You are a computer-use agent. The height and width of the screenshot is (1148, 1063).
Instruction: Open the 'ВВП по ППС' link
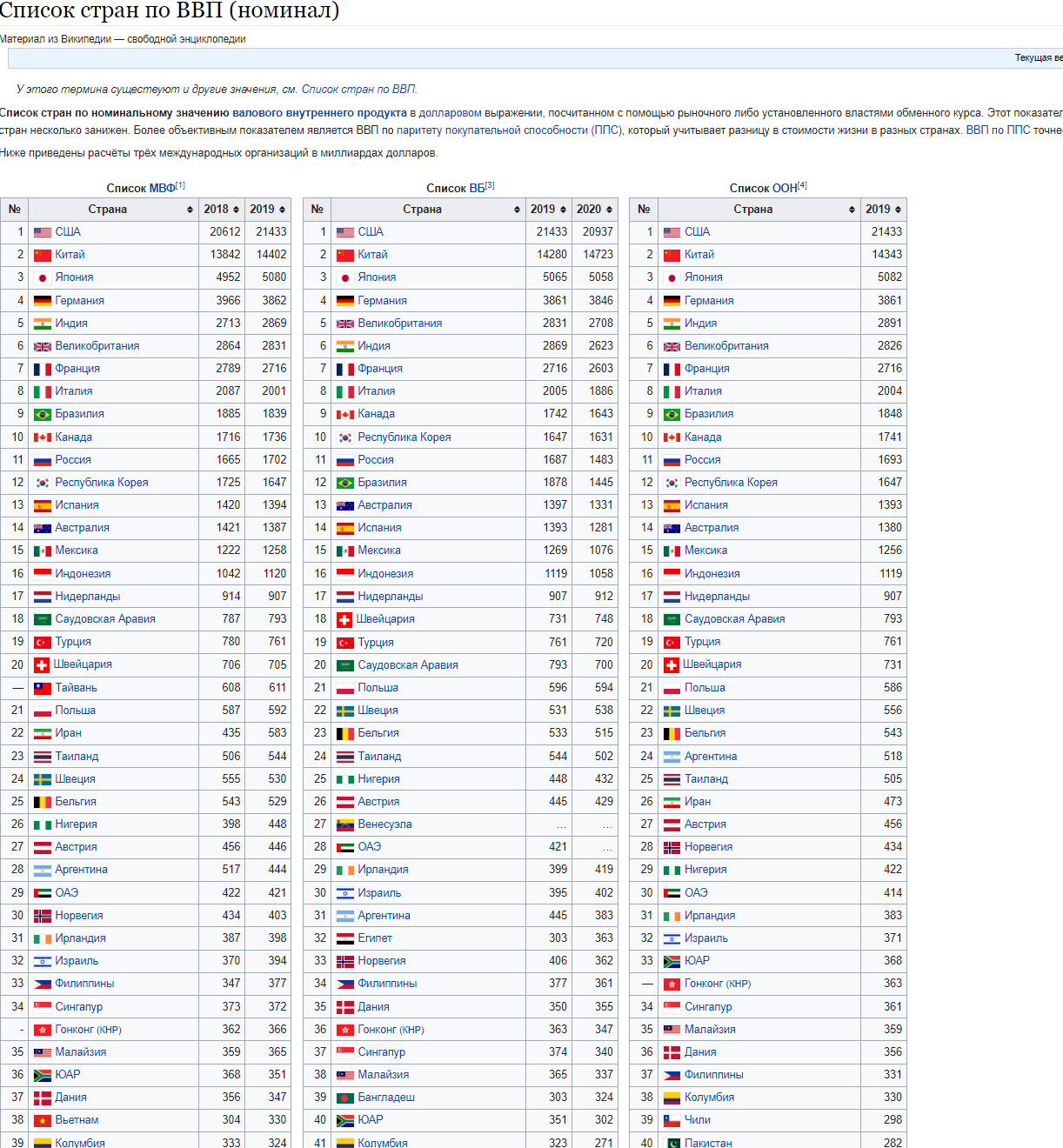pos(998,130)
